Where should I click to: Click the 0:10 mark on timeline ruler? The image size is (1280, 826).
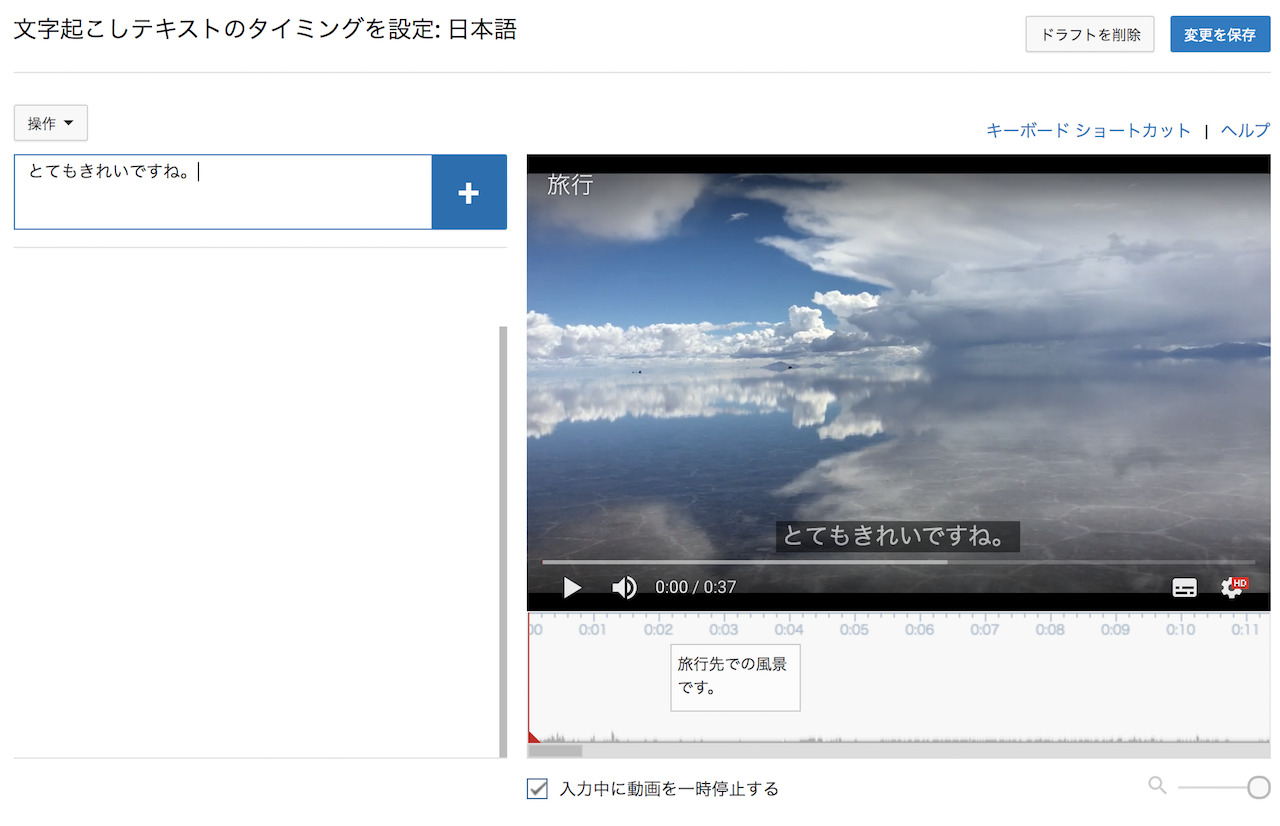point(1180,630)
